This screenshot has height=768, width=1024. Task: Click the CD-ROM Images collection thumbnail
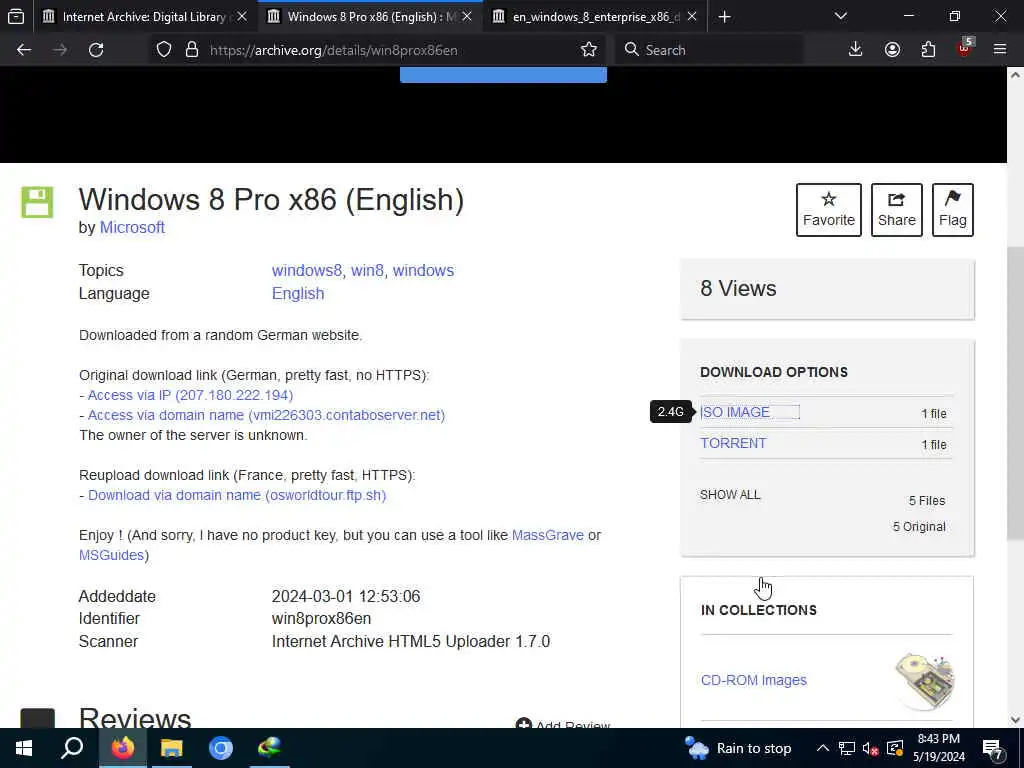[924, 680]
